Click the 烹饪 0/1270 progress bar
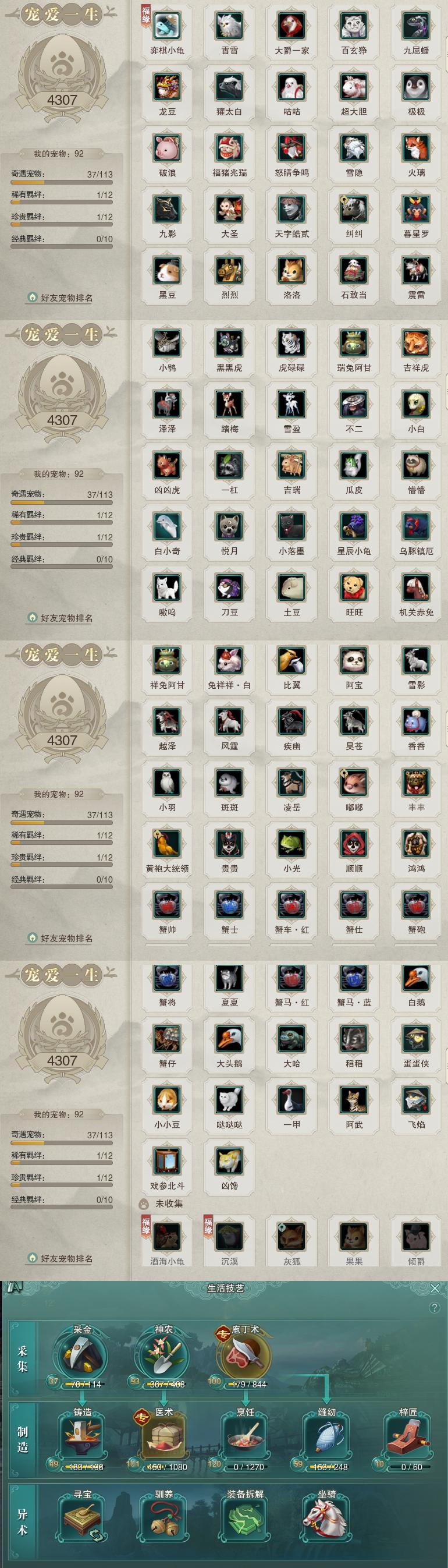Image resolution: width=448 pixels, height=1568 pixels. click(248, 1466)
